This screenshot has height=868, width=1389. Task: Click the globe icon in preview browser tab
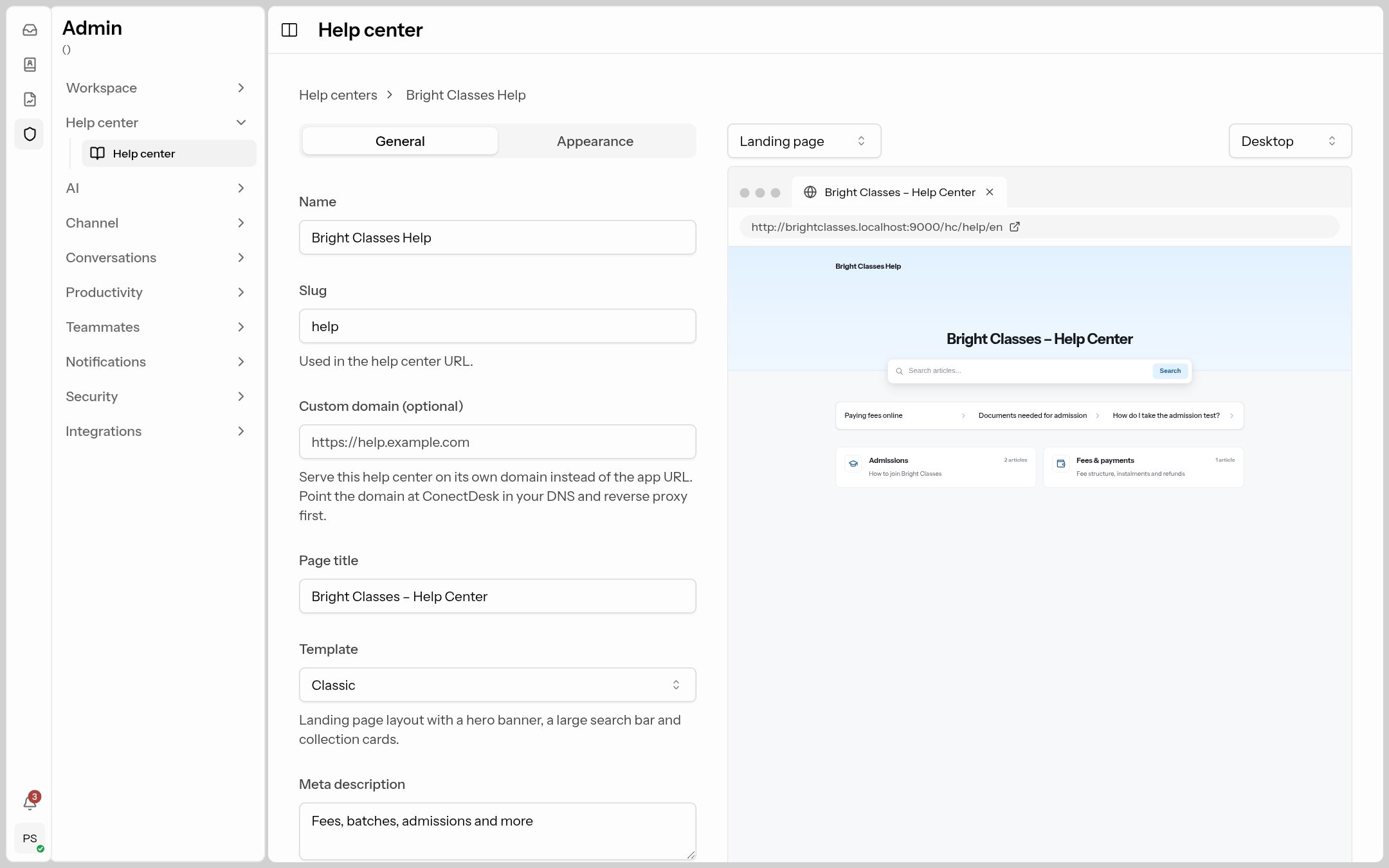(x=810, y=192)
